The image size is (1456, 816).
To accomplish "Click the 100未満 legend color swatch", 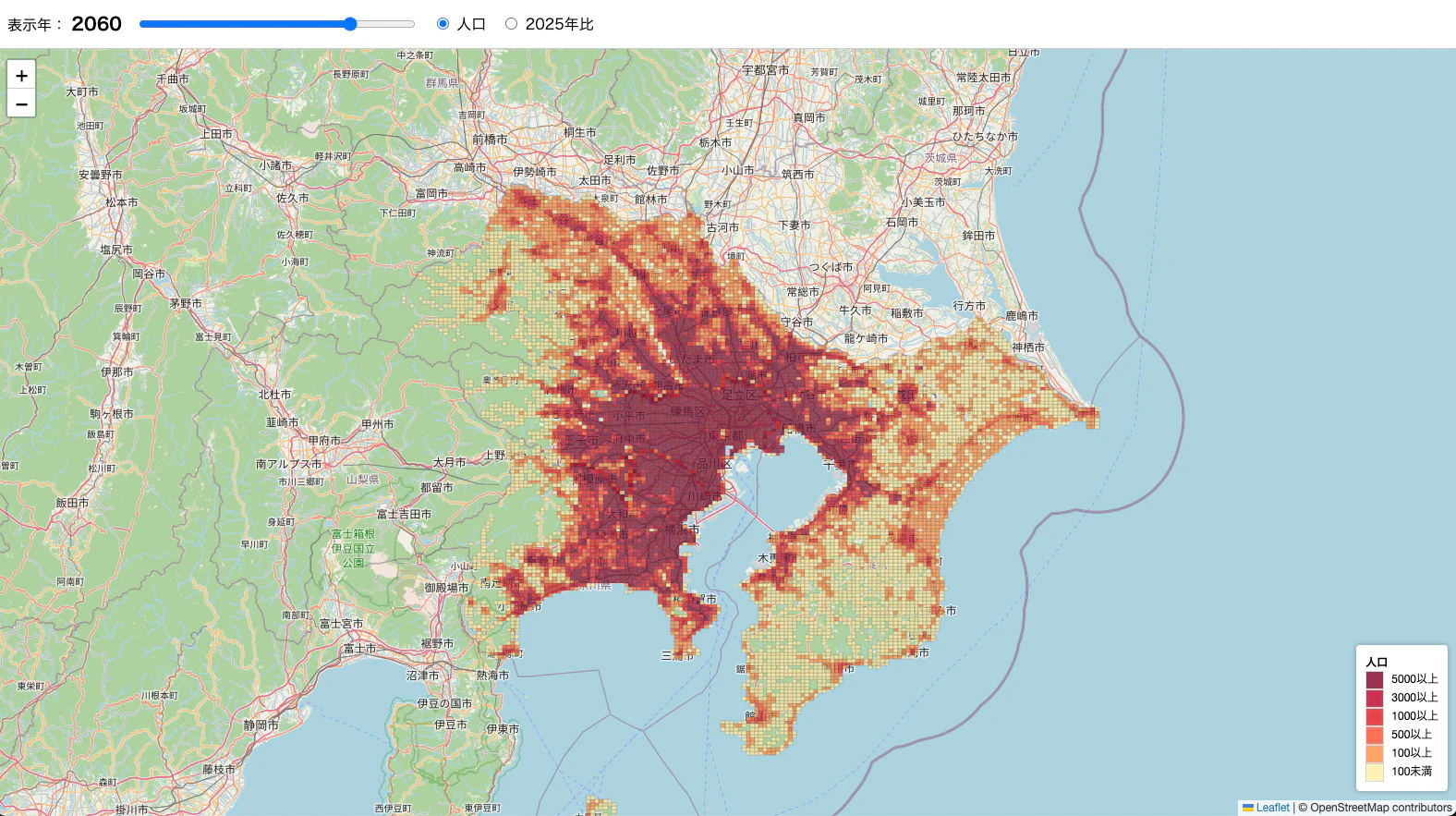I will coord(1375,772).
